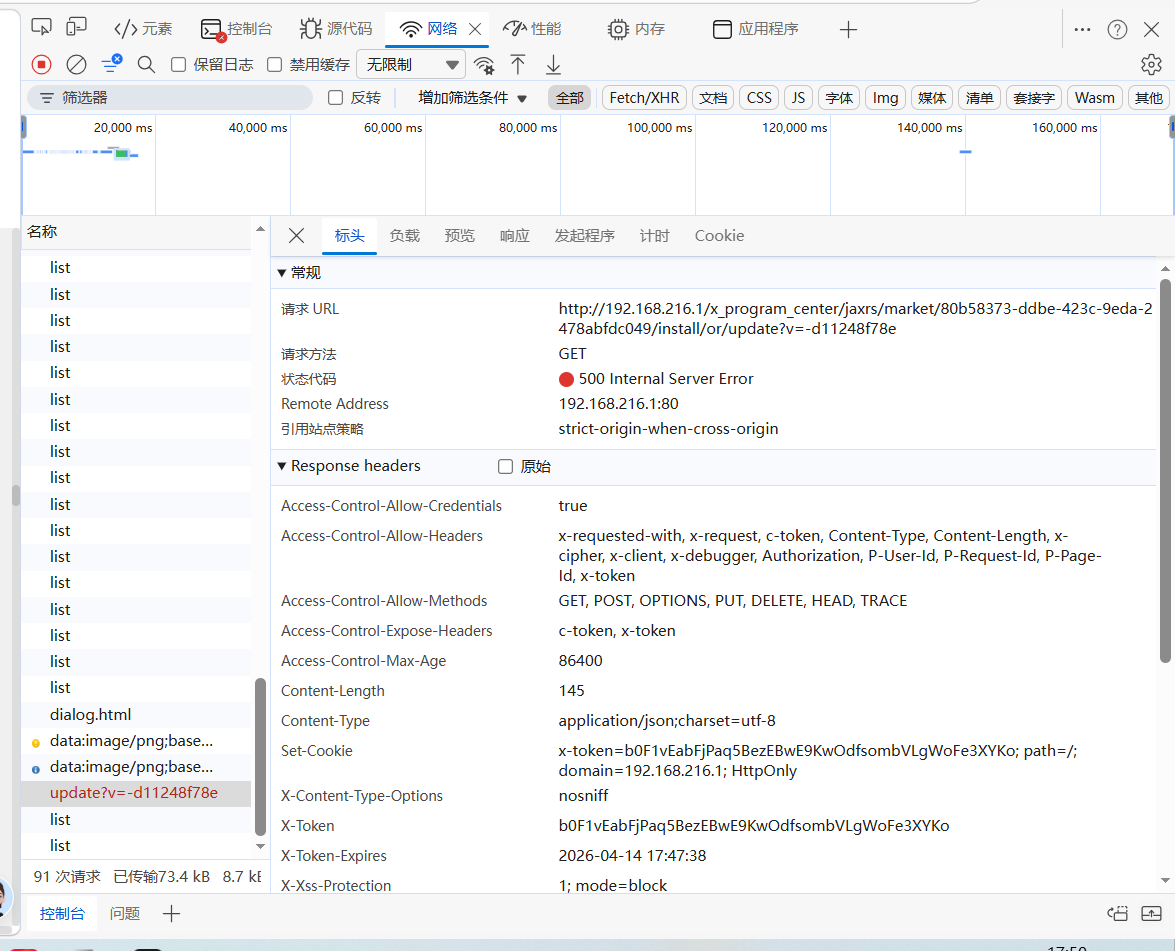Enable the 禁用缓存 checkbox
Screen dimensions: 1175x951
pos(275,65)
